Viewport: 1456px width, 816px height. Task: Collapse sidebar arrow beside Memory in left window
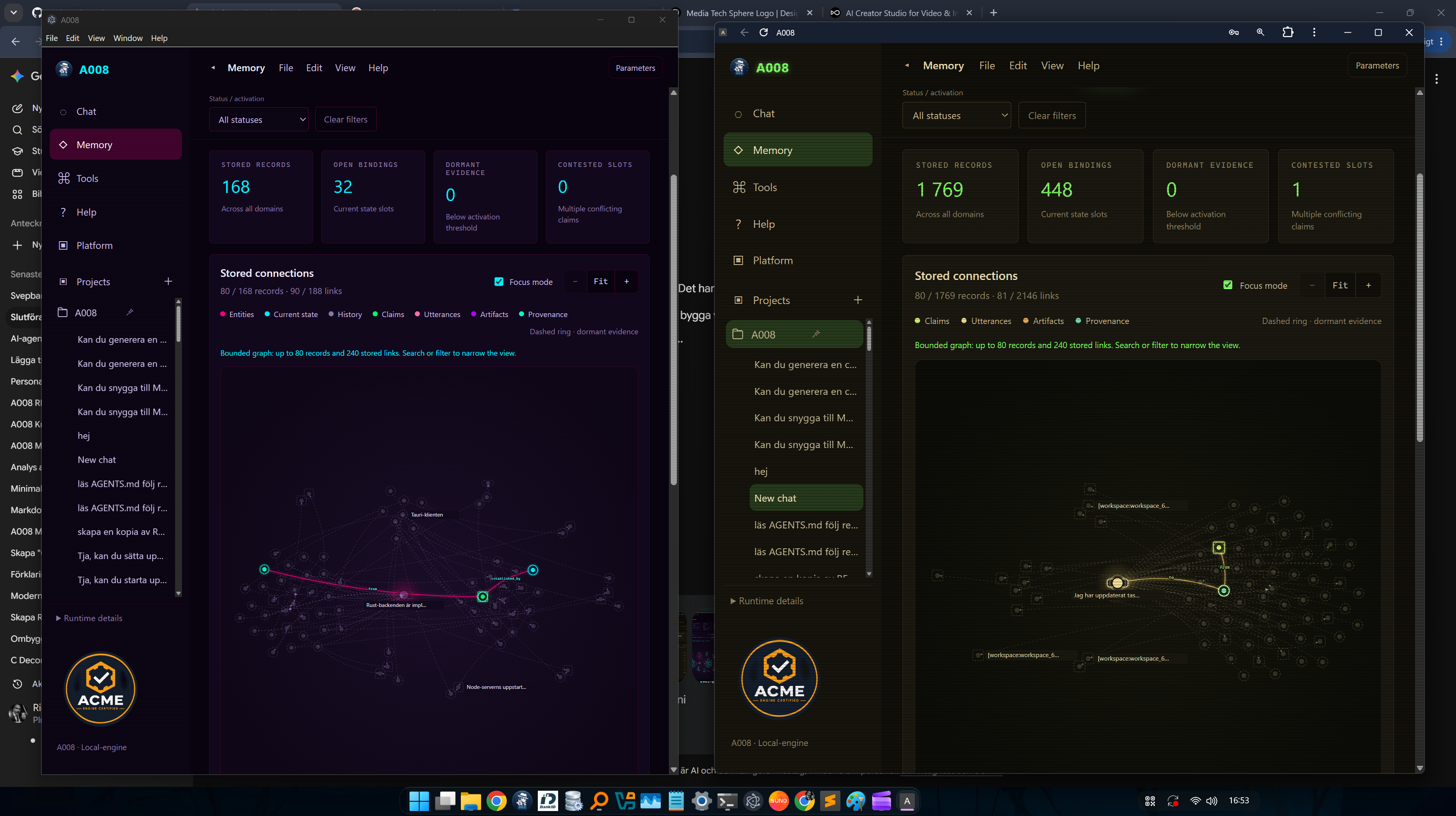213,68
